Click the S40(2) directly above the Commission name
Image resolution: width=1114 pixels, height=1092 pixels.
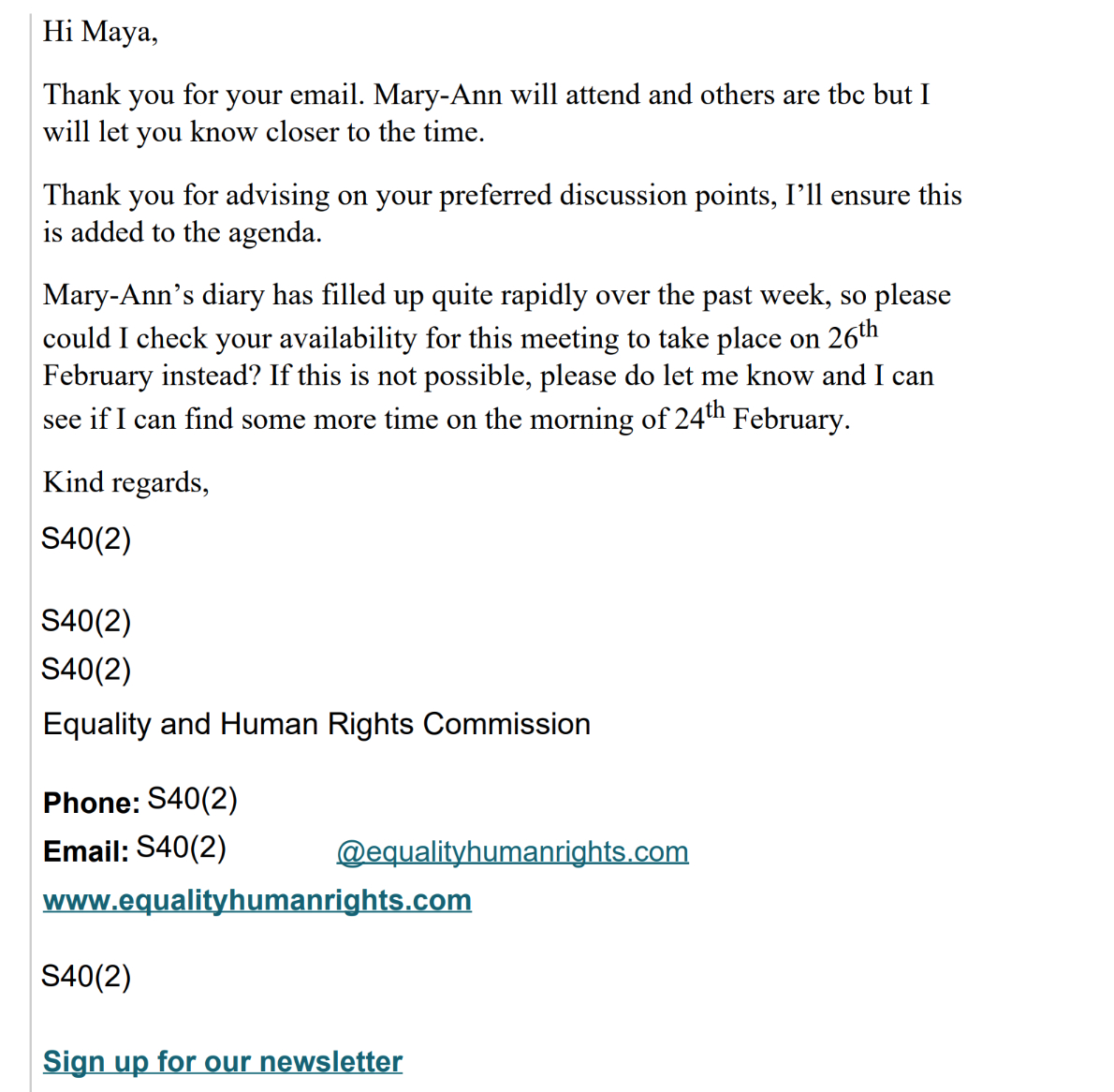(x=86, y=670)
